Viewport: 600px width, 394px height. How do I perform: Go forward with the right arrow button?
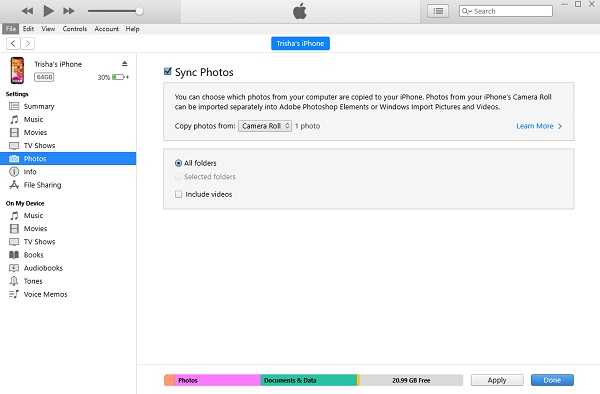[x=28, y=43]
